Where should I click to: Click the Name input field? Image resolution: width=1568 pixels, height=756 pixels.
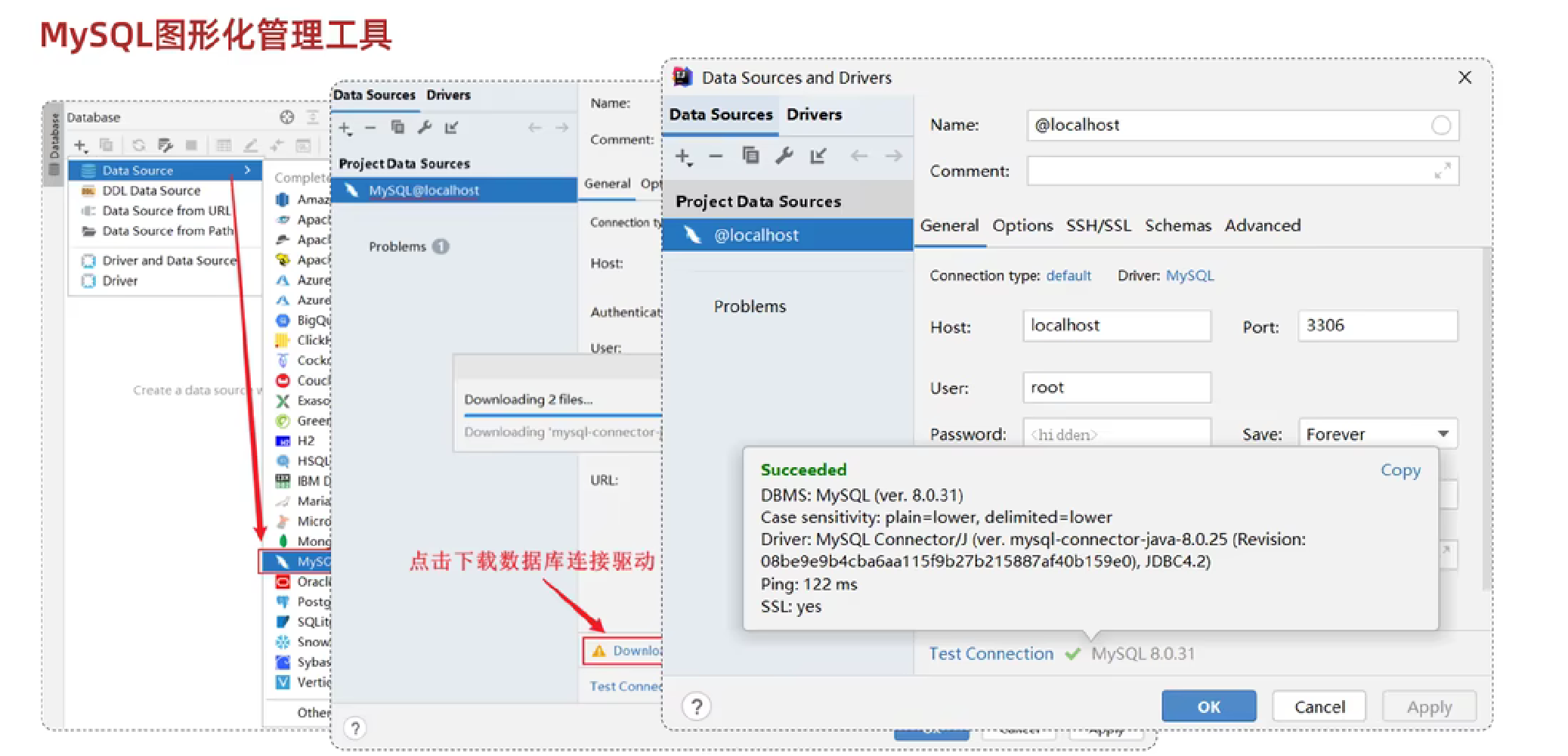point(1242,125)
